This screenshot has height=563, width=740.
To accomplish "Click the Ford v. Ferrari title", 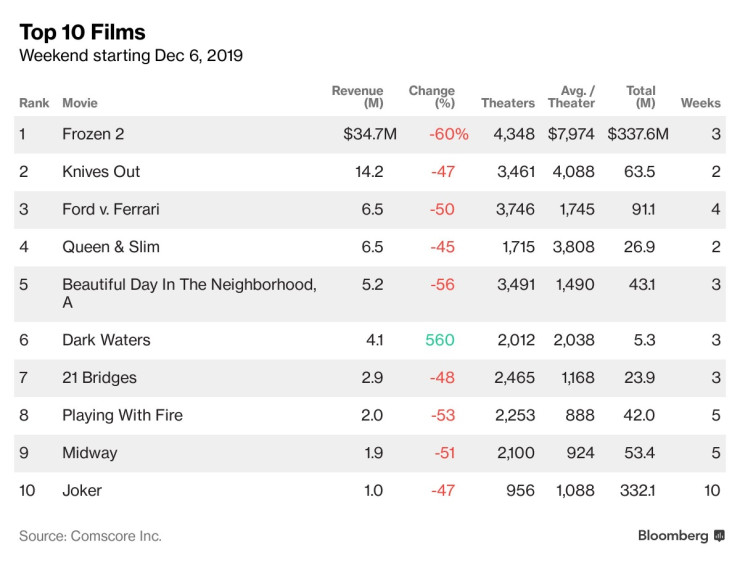I will 110,209.
